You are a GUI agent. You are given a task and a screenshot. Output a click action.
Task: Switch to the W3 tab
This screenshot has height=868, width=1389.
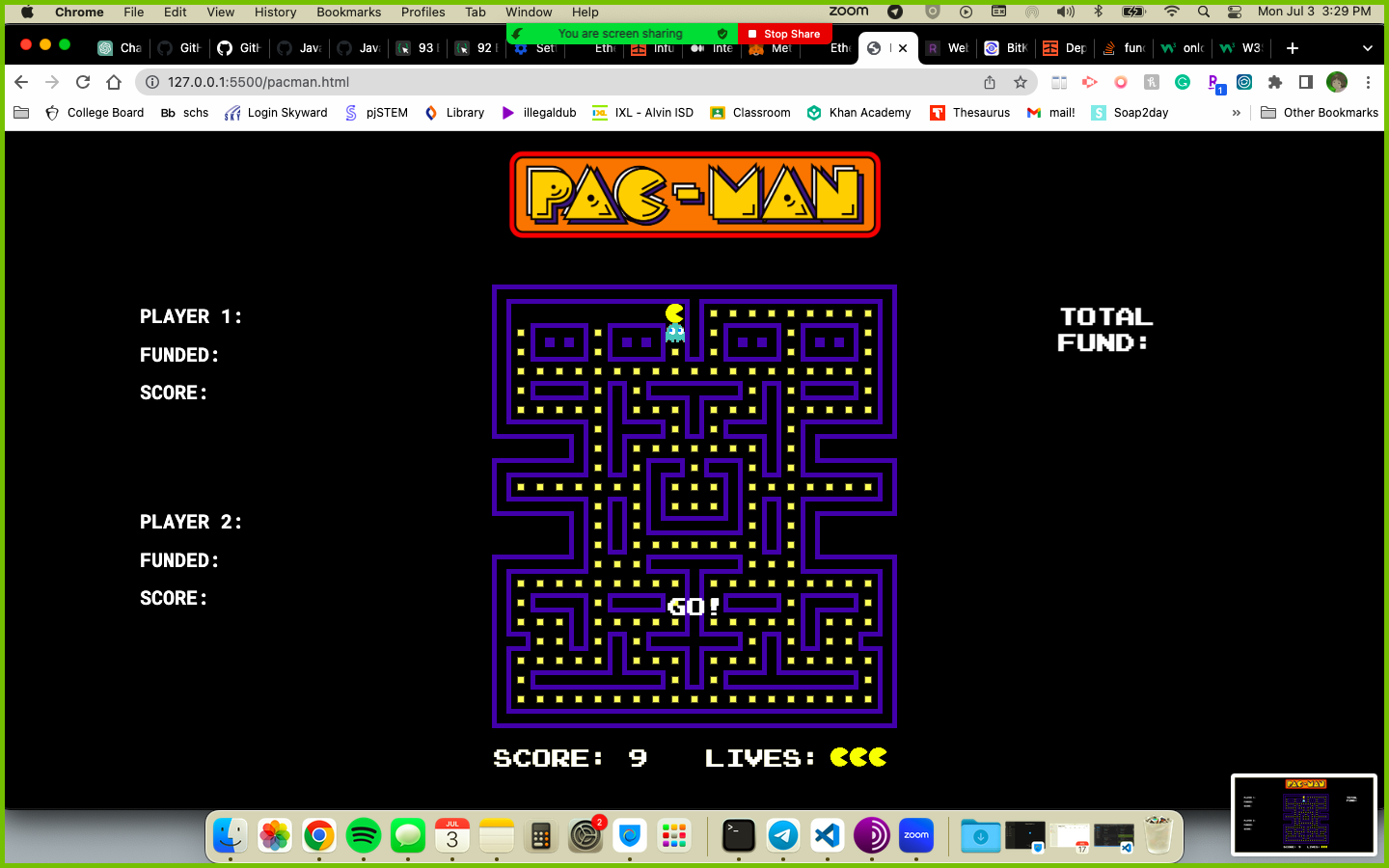tap(1241, 48)
